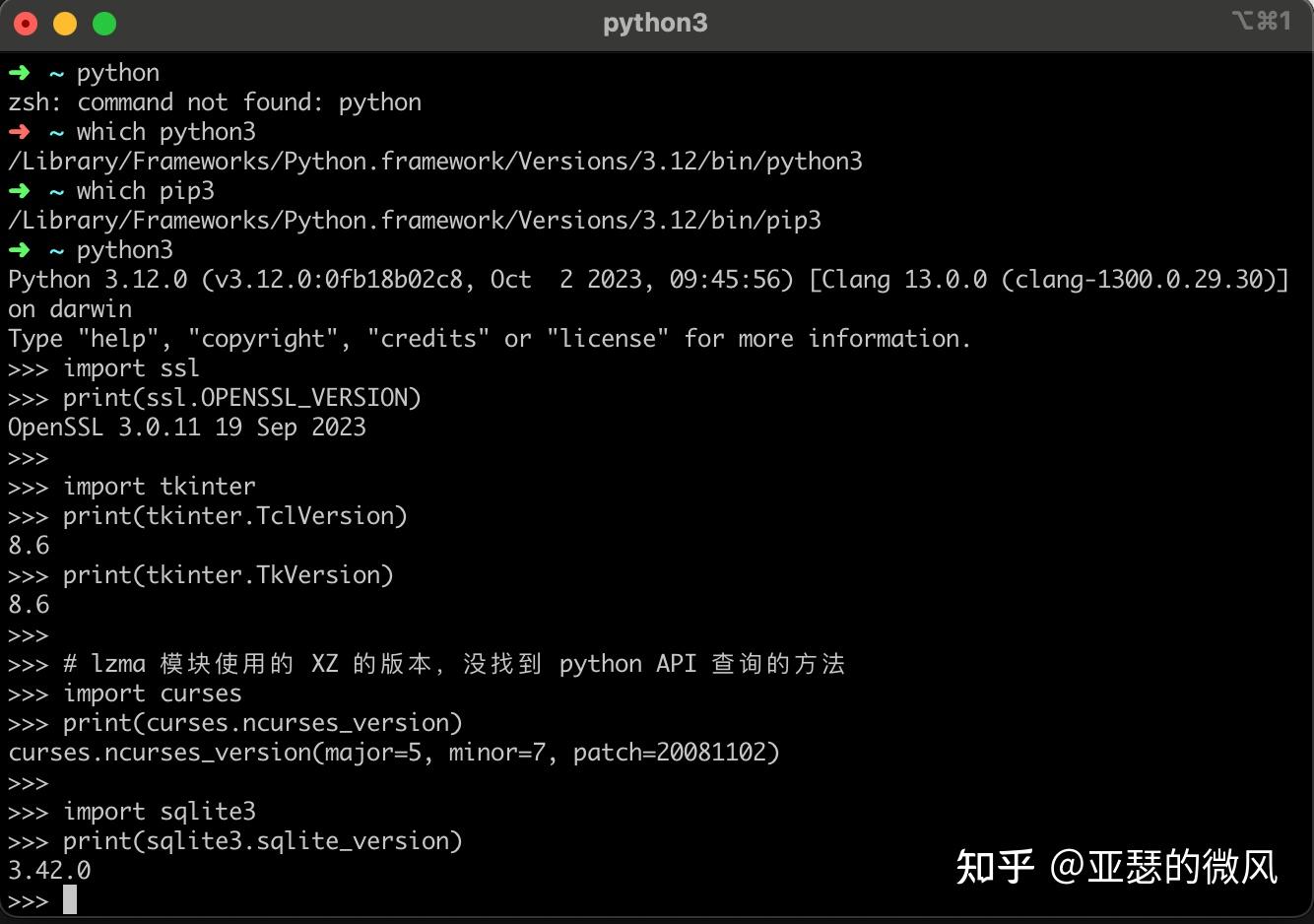Click the green full-screen window button
The height and width of the screenshot is (924, 1314).
coord(104,24)
